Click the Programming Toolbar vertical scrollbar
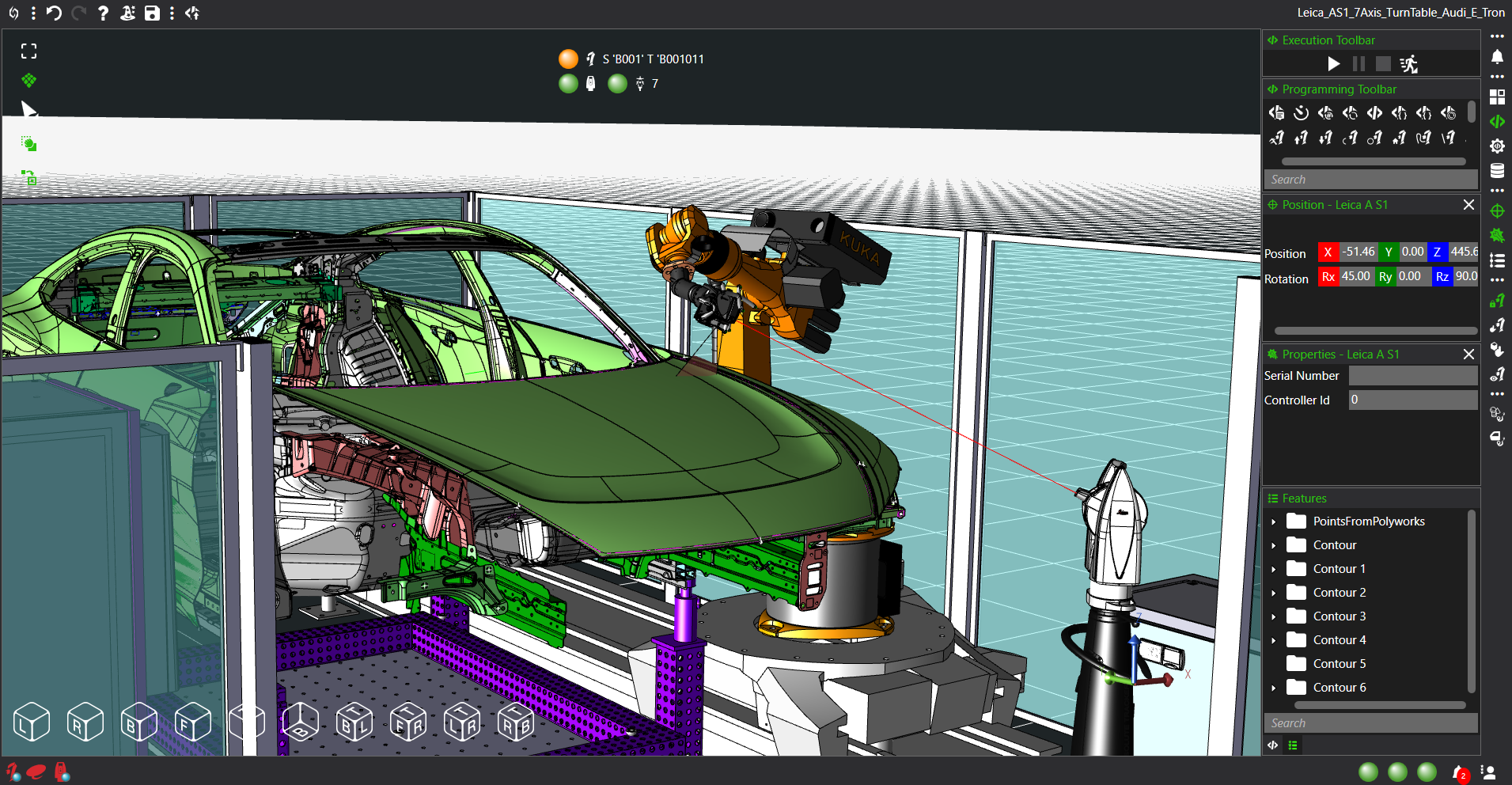Viewport: 1512px width, 785px height. (x=1471, y=112)
